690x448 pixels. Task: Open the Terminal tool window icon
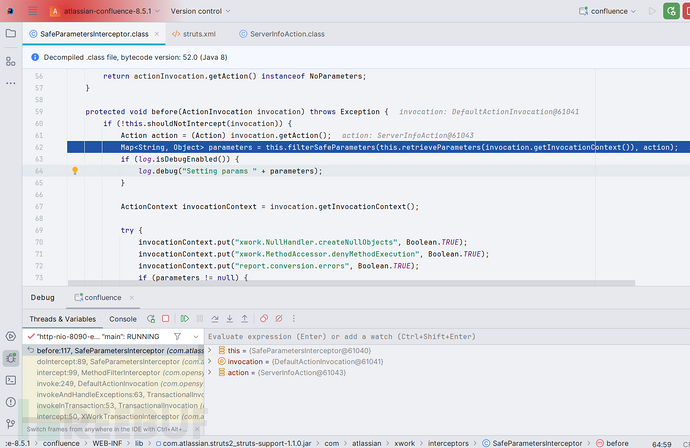click(11, 380)
